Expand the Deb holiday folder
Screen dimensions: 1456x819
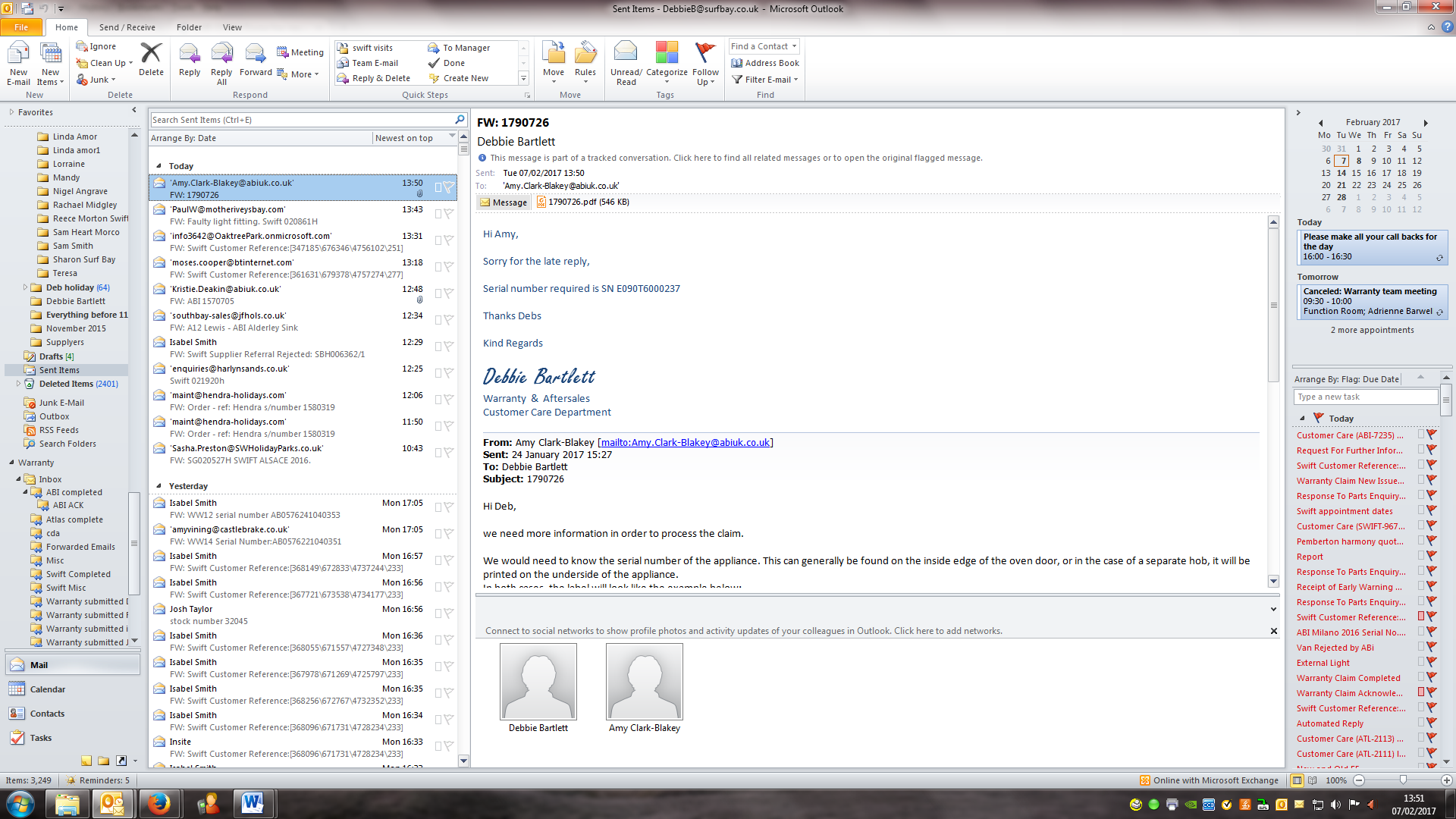pyautogui.click(x=25, y=287)
